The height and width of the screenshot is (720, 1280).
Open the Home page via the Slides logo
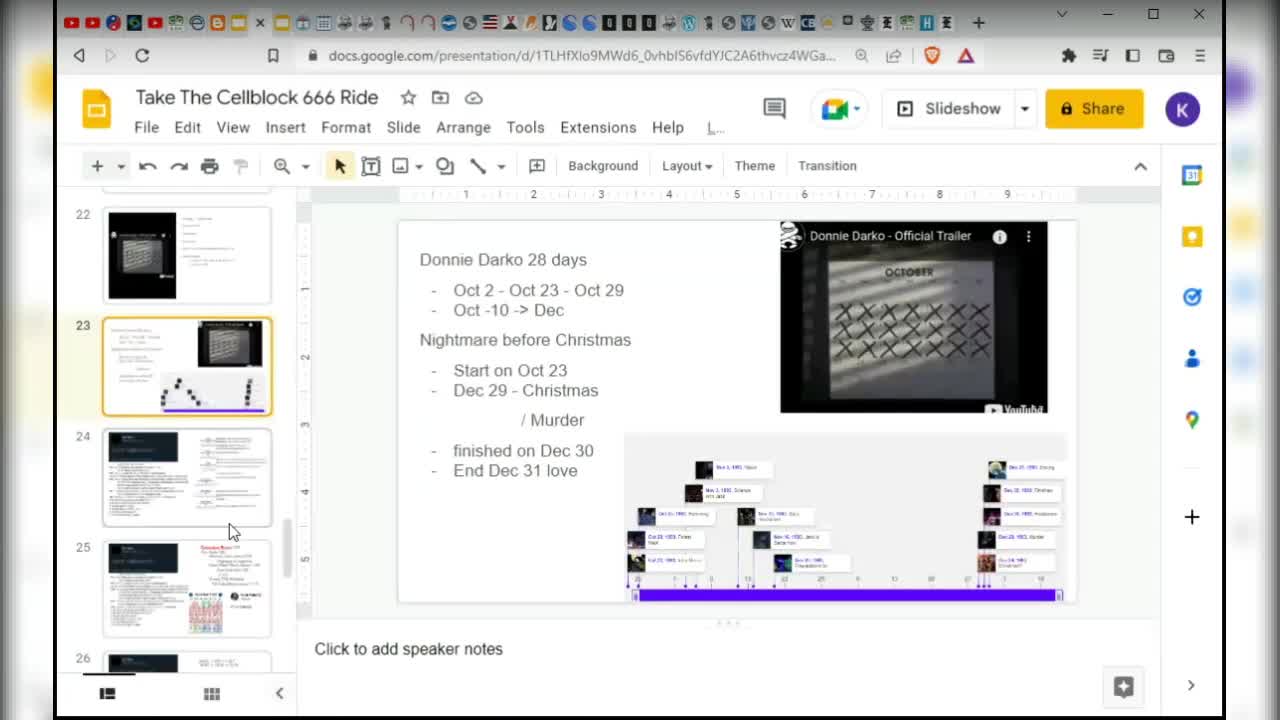point(97,109)
